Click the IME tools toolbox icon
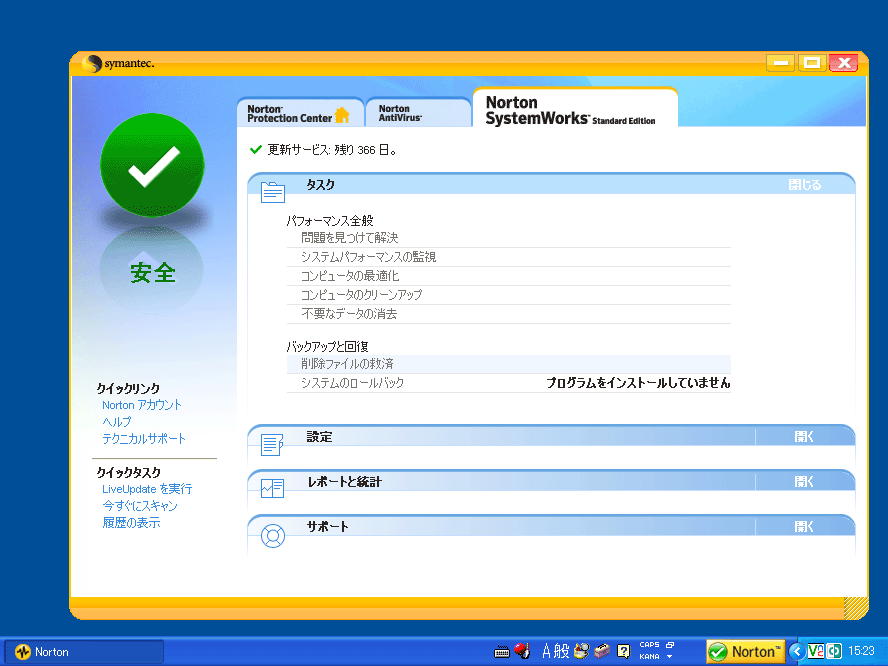 click(602, 651)
